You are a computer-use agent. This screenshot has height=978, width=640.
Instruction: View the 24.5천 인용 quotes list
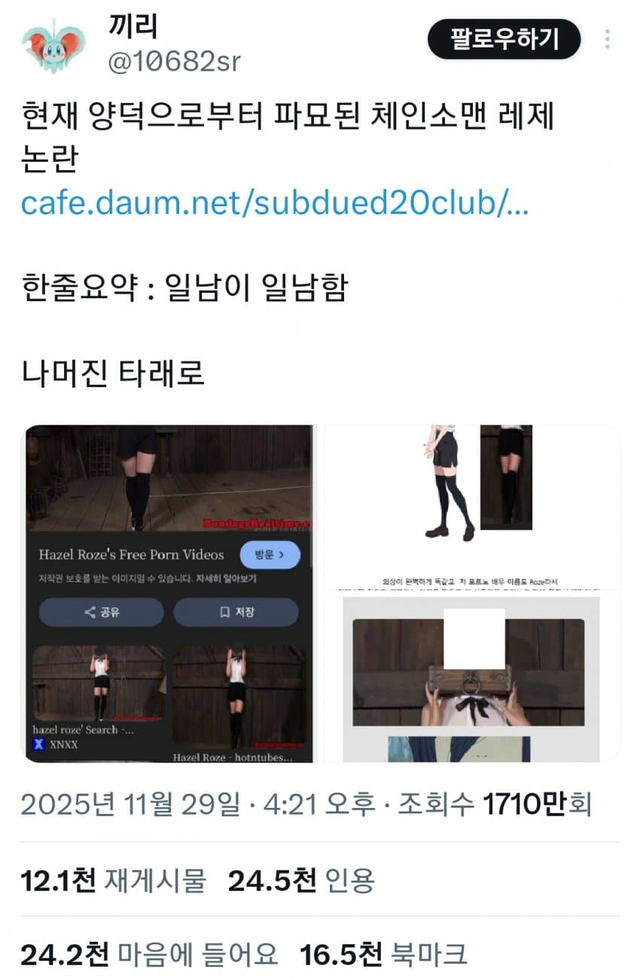pos(301,881)
